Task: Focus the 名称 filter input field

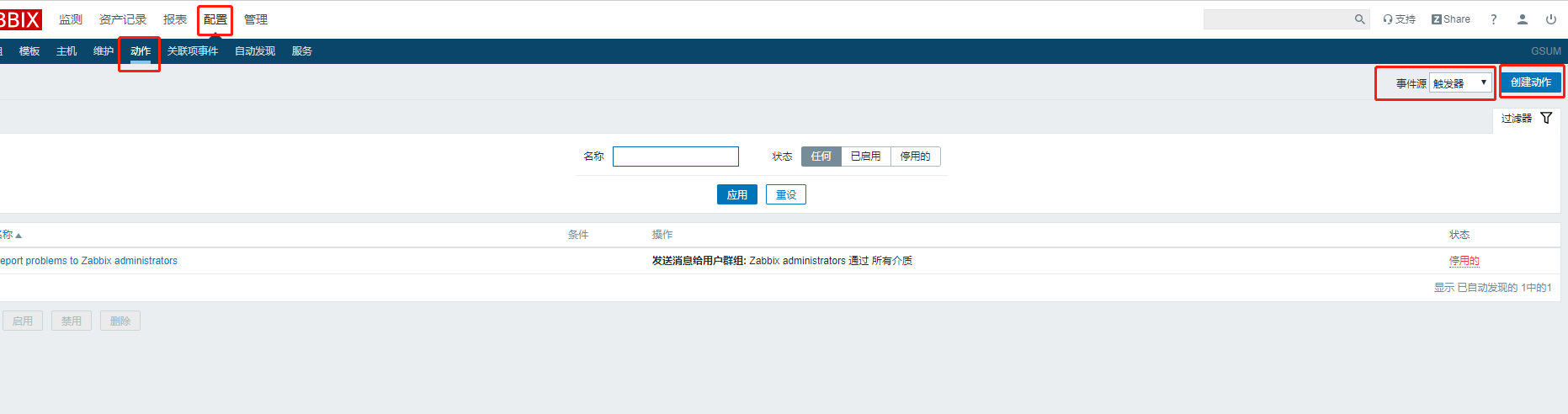Action: click(x=676, y=157)
